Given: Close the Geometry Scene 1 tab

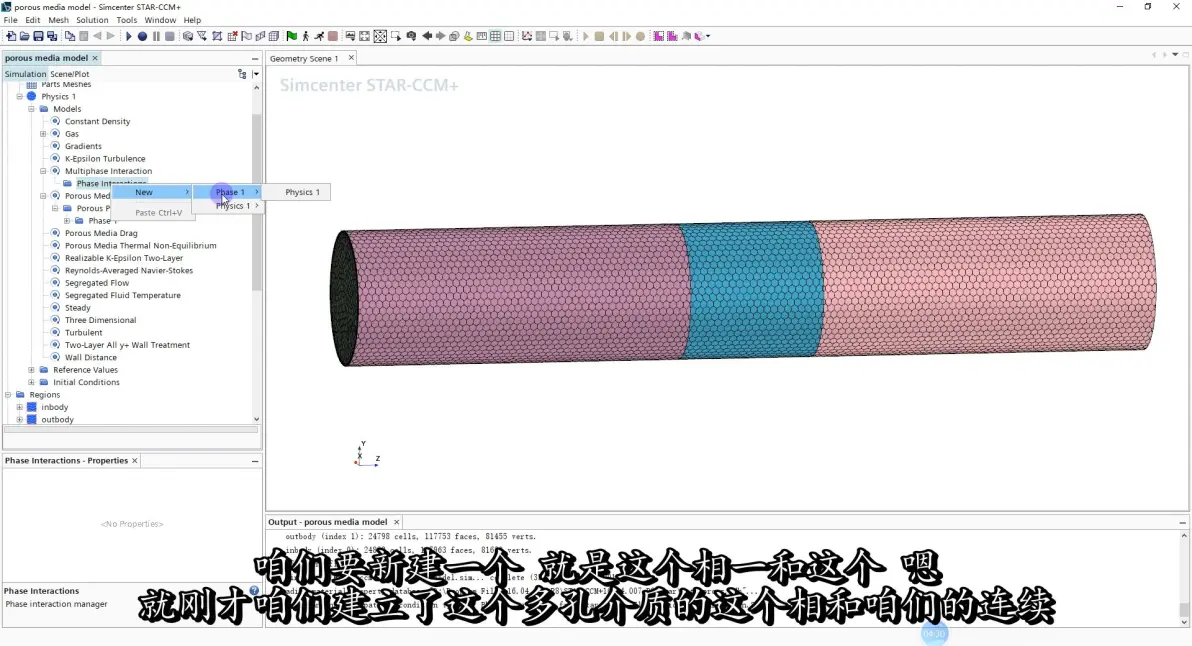Looking at the screenshot, I should pos(351,58).
